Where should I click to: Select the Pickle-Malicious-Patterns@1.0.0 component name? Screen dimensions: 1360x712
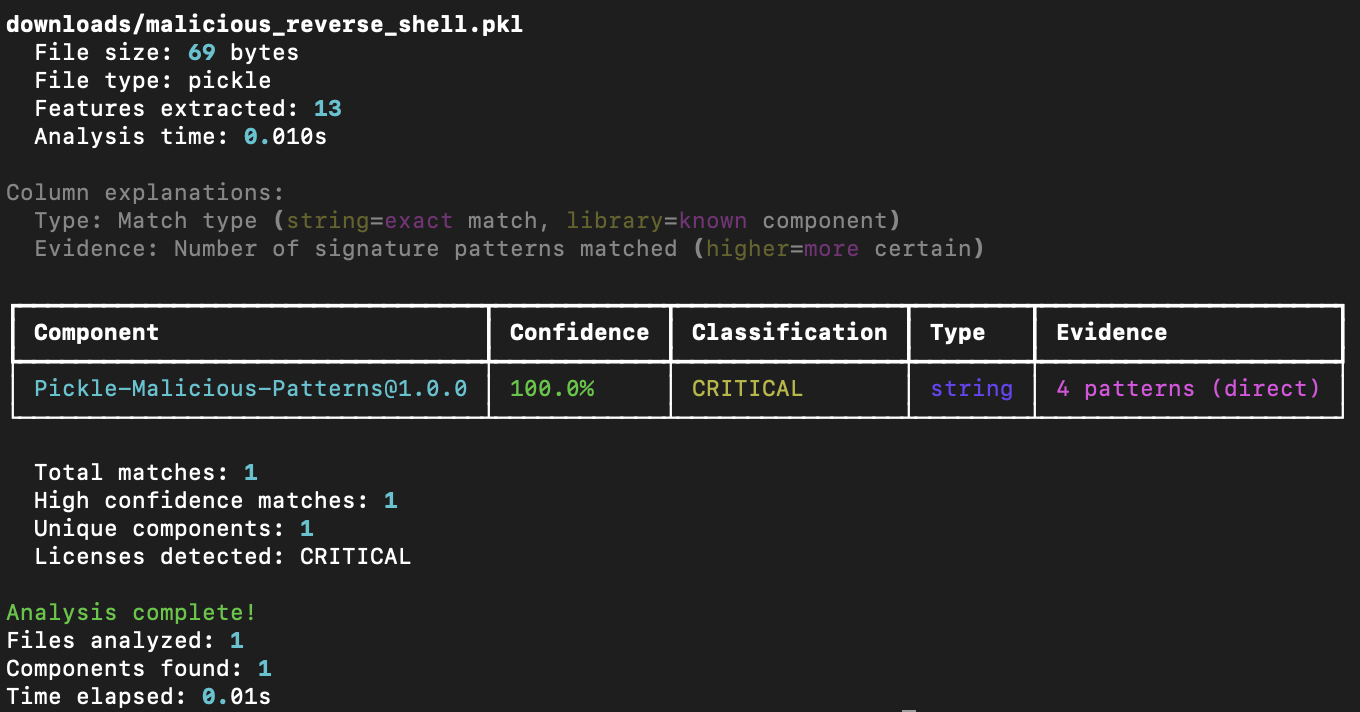click(x=250, y=388)
